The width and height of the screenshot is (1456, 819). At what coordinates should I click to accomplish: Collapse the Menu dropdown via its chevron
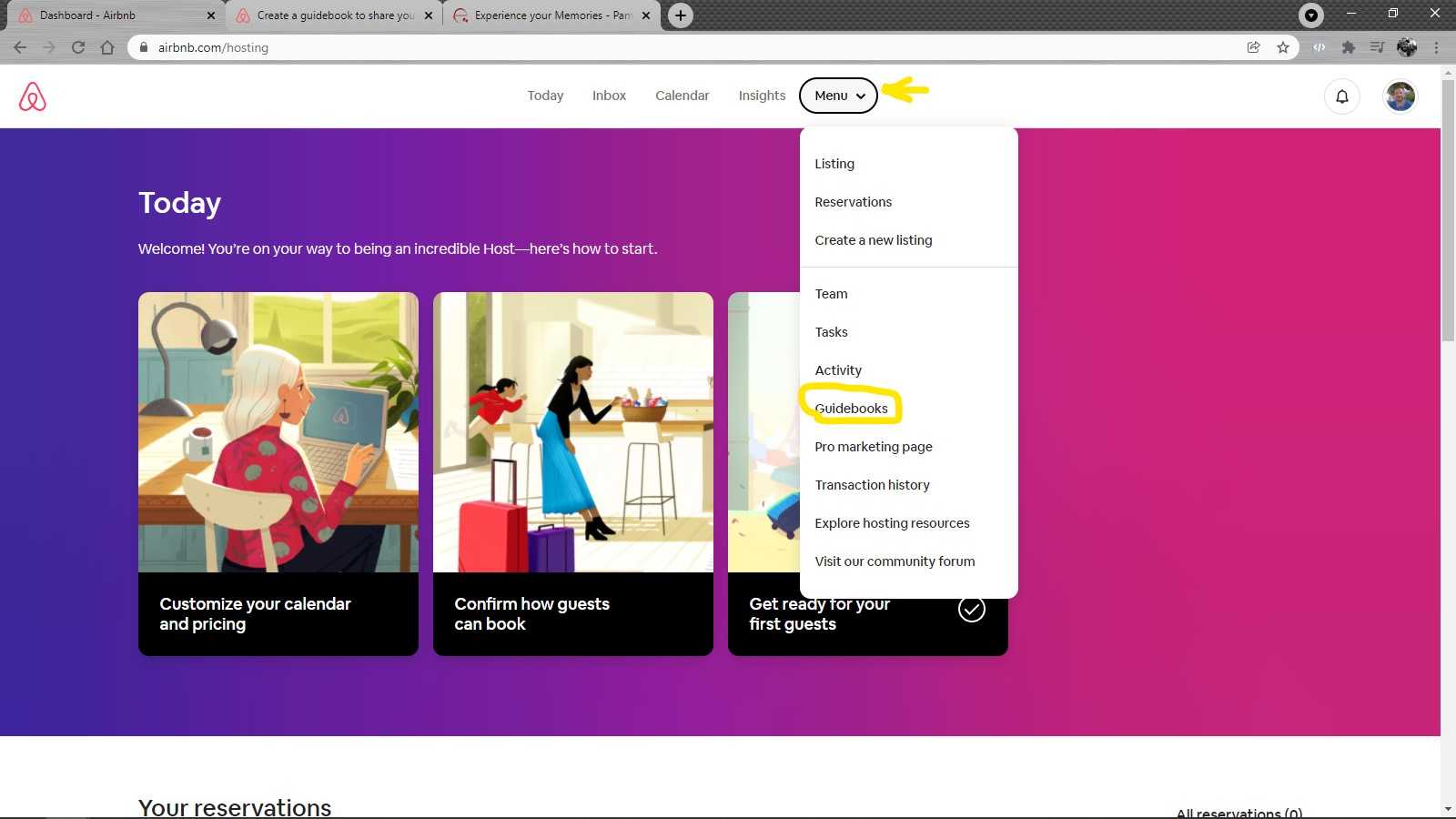(861, 96)
